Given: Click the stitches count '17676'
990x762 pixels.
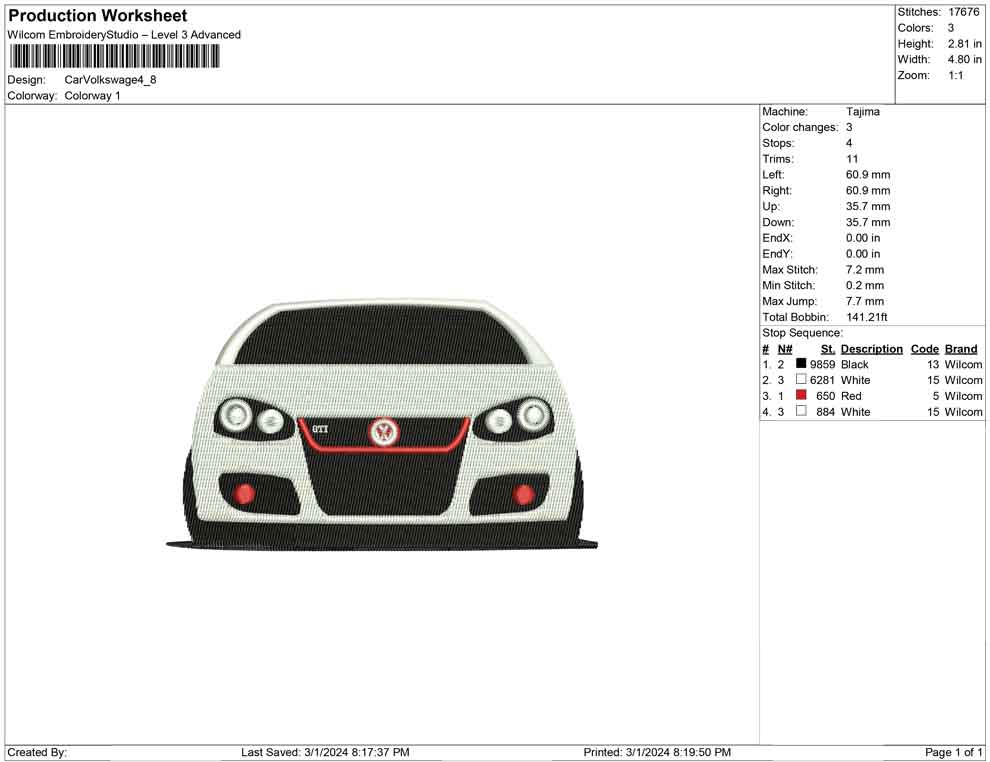Looking at the screenshot, I should (964, 12).
